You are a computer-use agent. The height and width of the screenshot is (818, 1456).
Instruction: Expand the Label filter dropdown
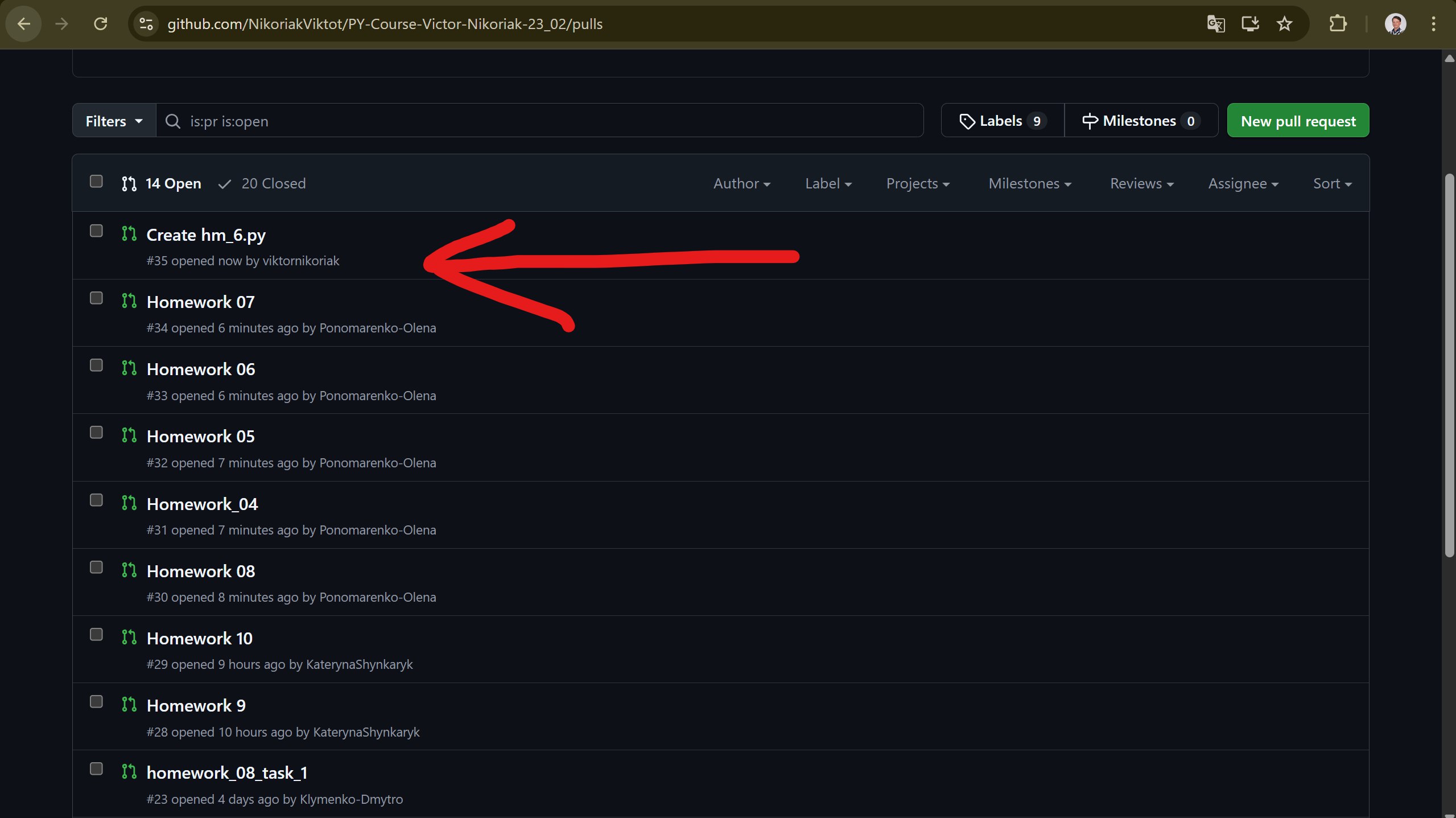pos(828,183)
